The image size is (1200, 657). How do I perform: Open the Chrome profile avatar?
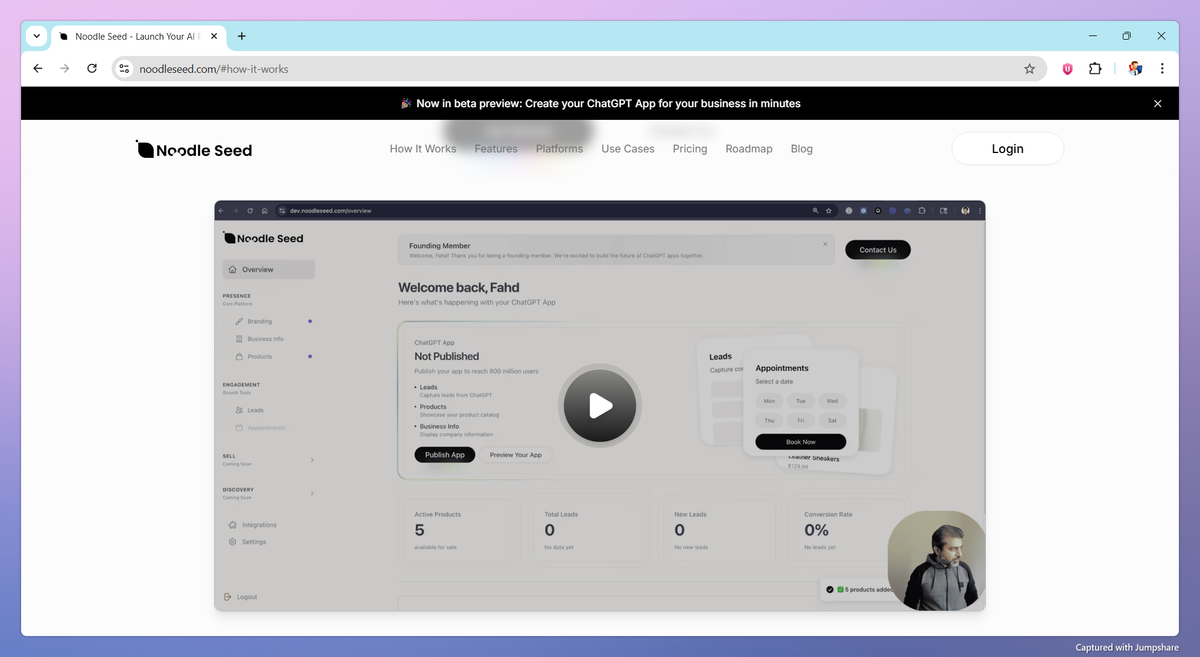point(1135,69)
